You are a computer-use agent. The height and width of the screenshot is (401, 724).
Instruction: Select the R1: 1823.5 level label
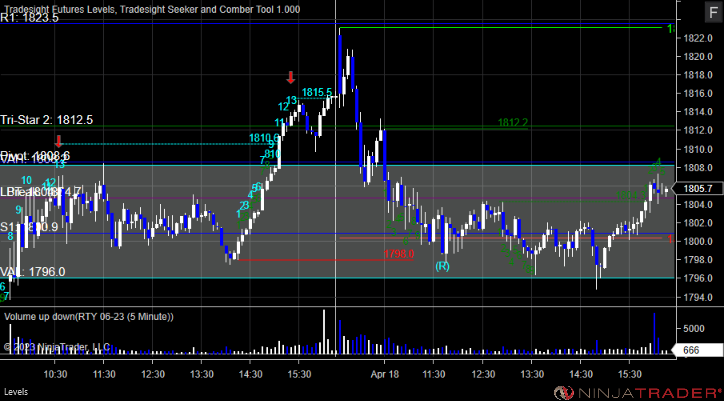[x=30, y=18]
